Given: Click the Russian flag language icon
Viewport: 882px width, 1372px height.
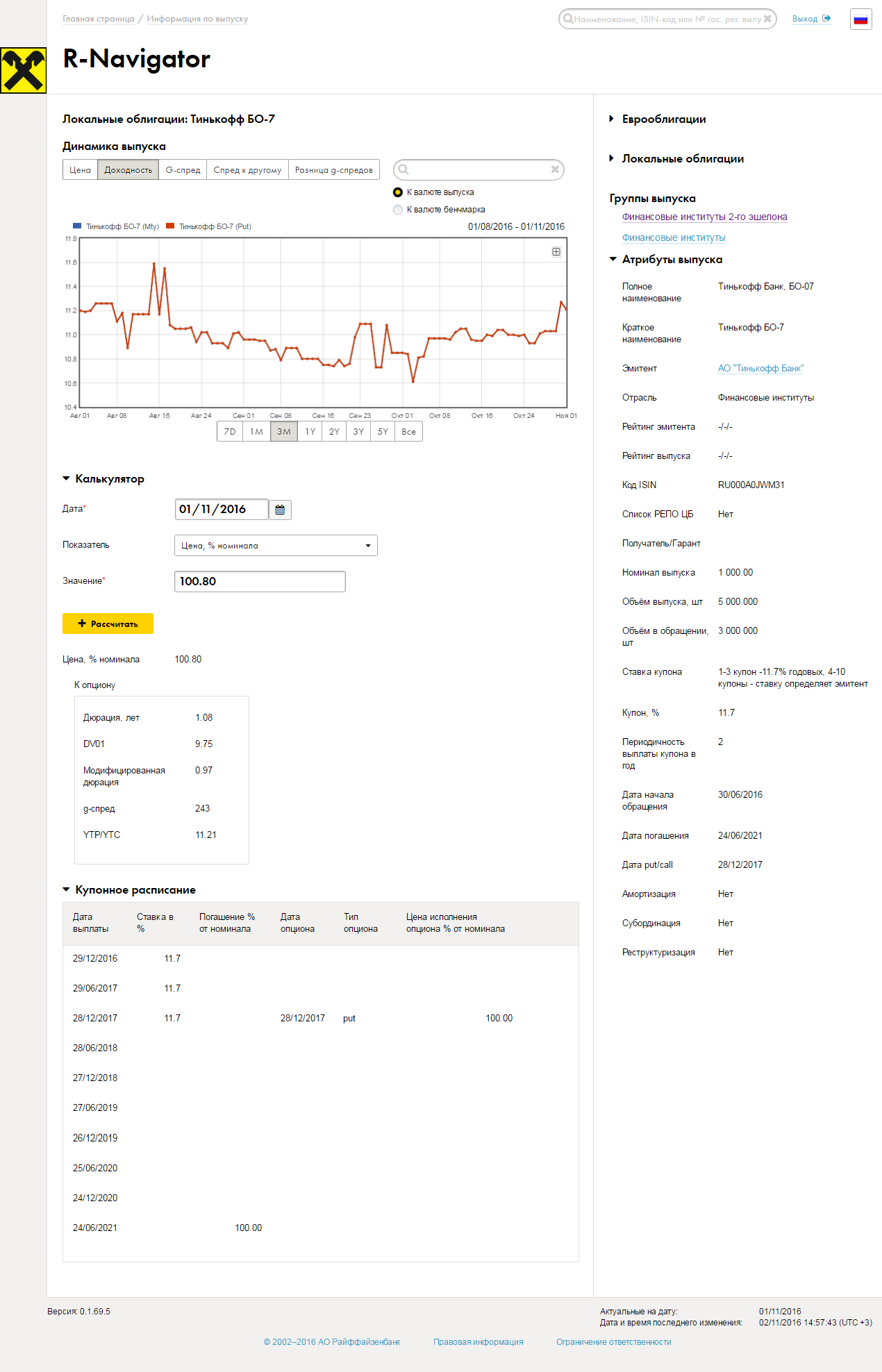Looking at the screenshot, I should click(x=861, y=19).
